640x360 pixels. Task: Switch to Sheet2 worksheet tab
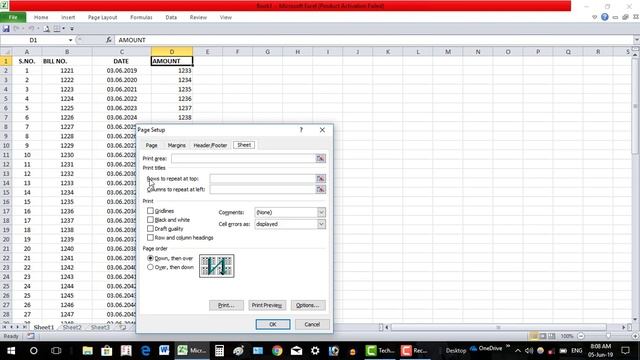[x=72, y=327]
